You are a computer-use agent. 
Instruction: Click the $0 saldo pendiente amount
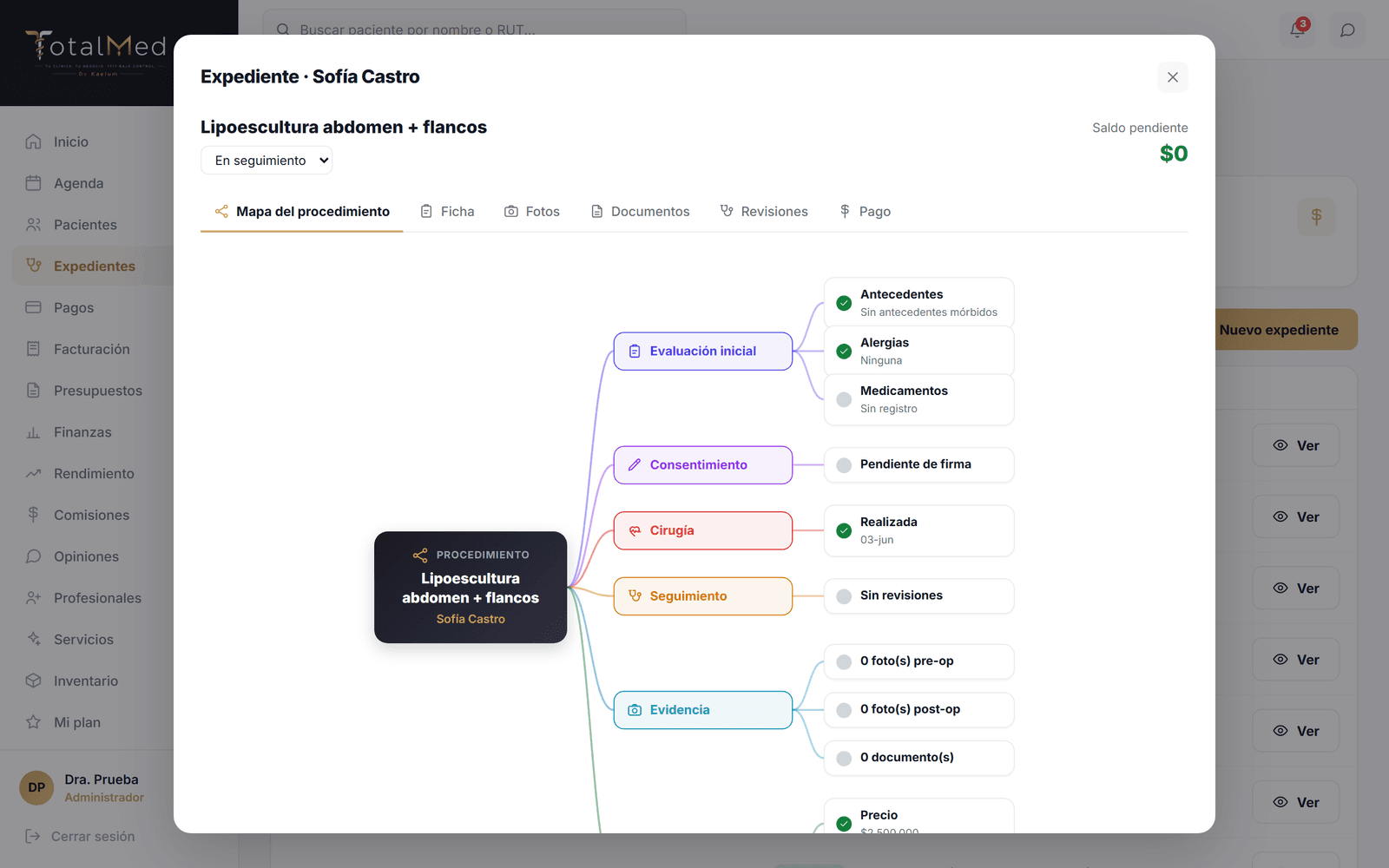(x=1174, y=154)
